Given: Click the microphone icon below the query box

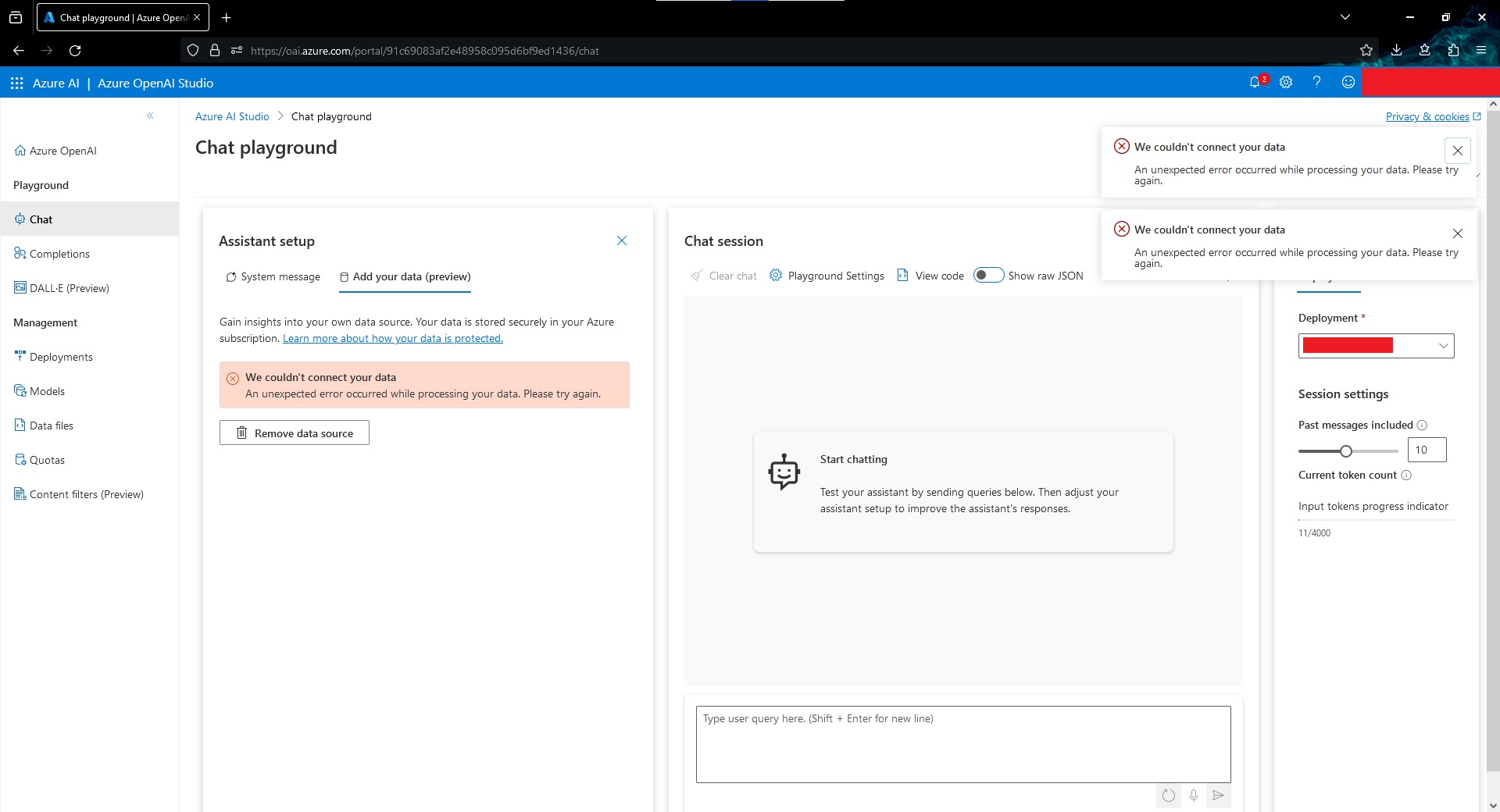Looking at the screenshot, I should click(x=1194, y=796).
